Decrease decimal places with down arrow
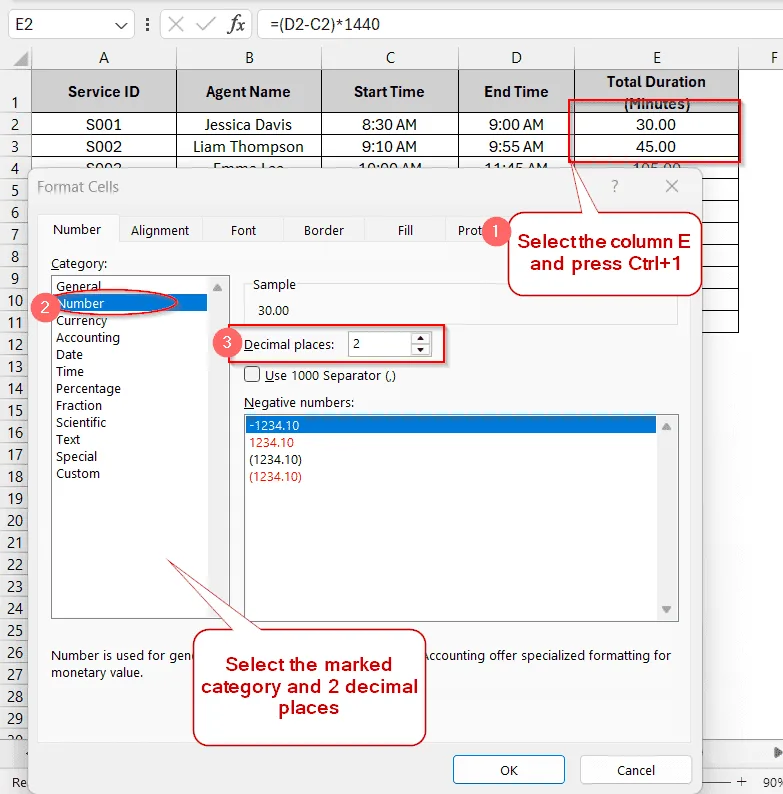Viewport: 783px width, 794px height. coord(420,350)
